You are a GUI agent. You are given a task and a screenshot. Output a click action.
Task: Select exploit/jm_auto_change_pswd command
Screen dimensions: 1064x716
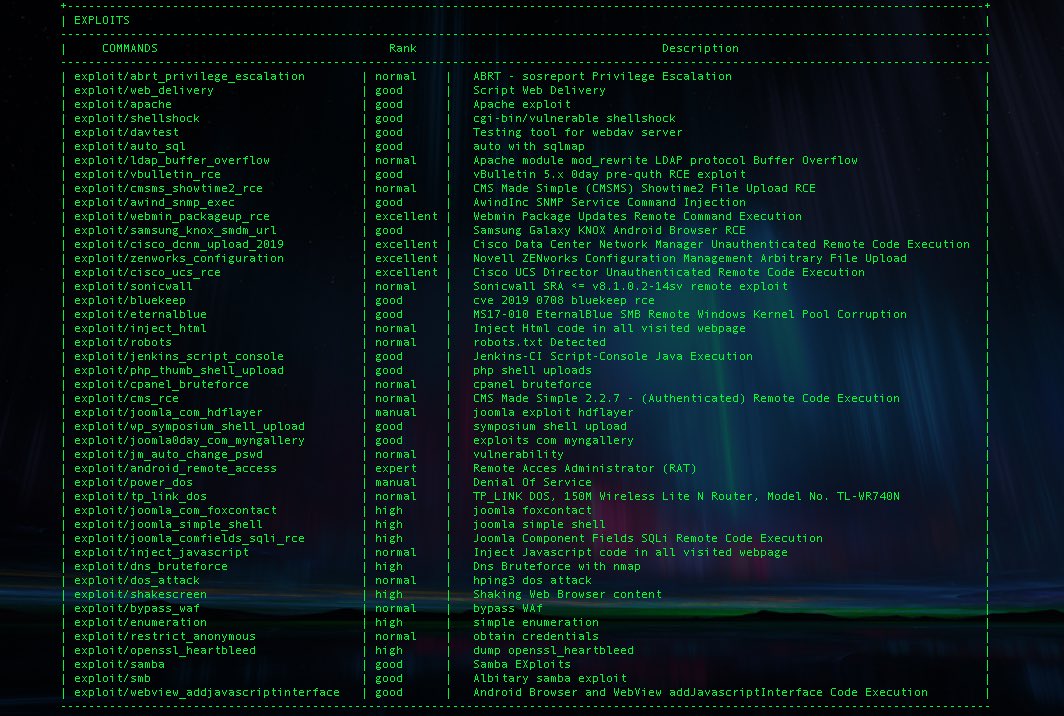[x=168, y=455]
